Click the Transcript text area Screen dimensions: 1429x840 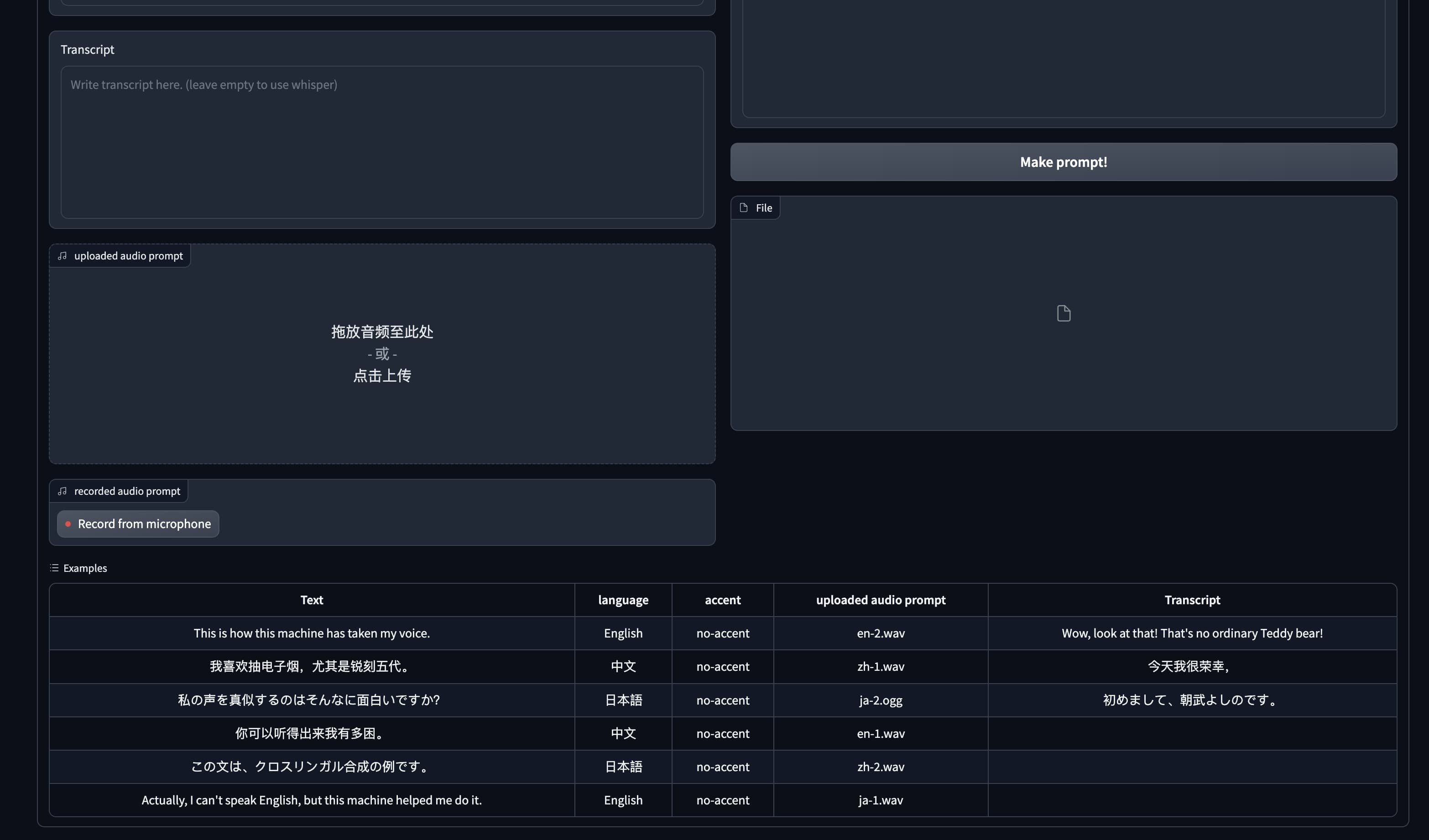coord(381,142)
